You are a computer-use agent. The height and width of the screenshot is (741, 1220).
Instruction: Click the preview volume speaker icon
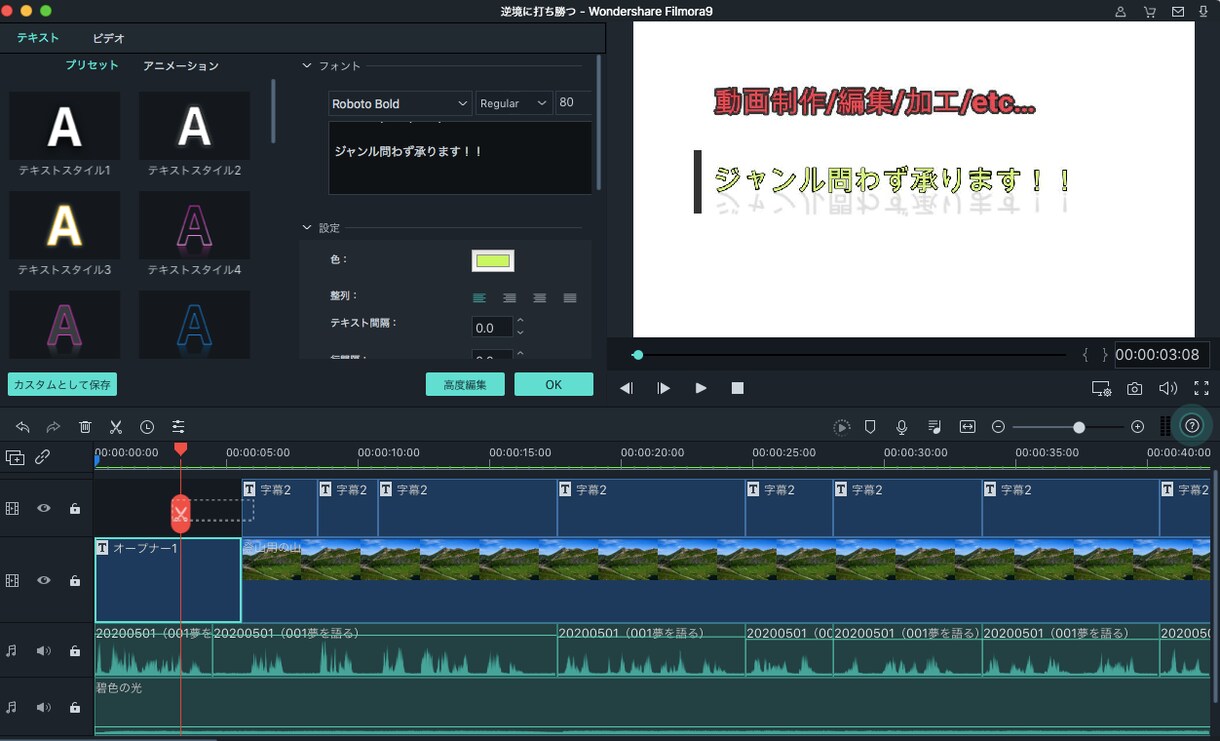pyautogui.click(x=1168, y=388)
